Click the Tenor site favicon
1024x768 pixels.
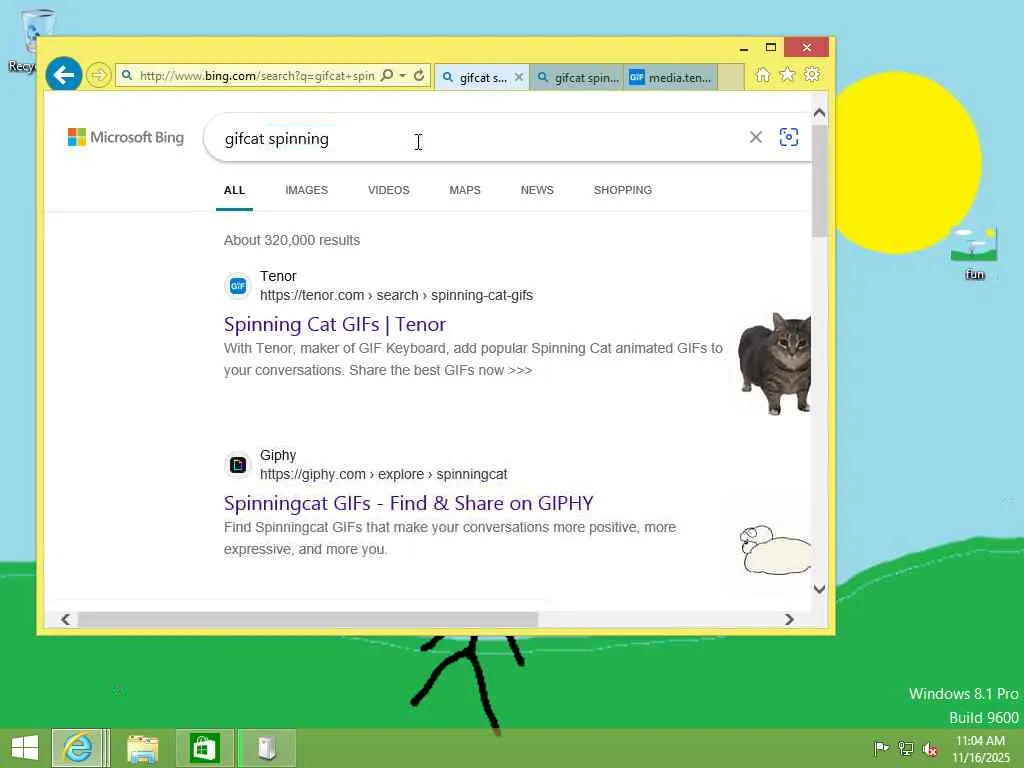[x=238, y=285]
